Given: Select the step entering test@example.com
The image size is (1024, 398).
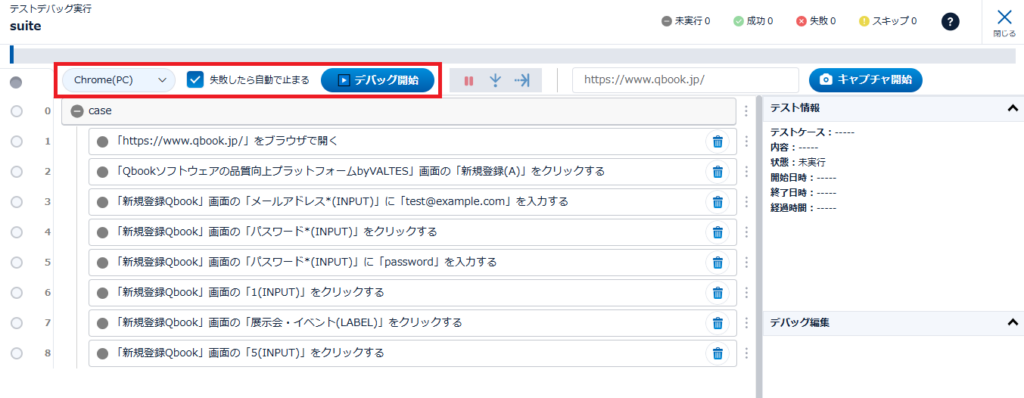Looking at the screenshot, I should coord(412,201).
